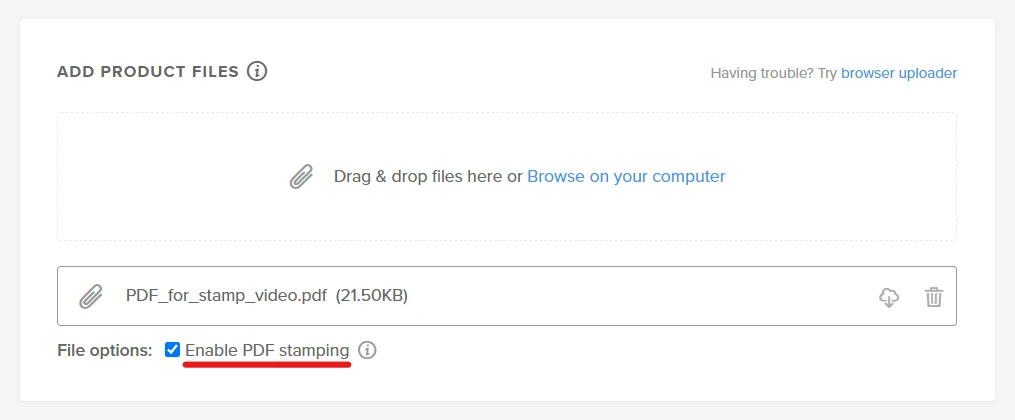Click the info icon beside Add Product Files
Screen dimensions: 1015x420
[x=257, y=72]
